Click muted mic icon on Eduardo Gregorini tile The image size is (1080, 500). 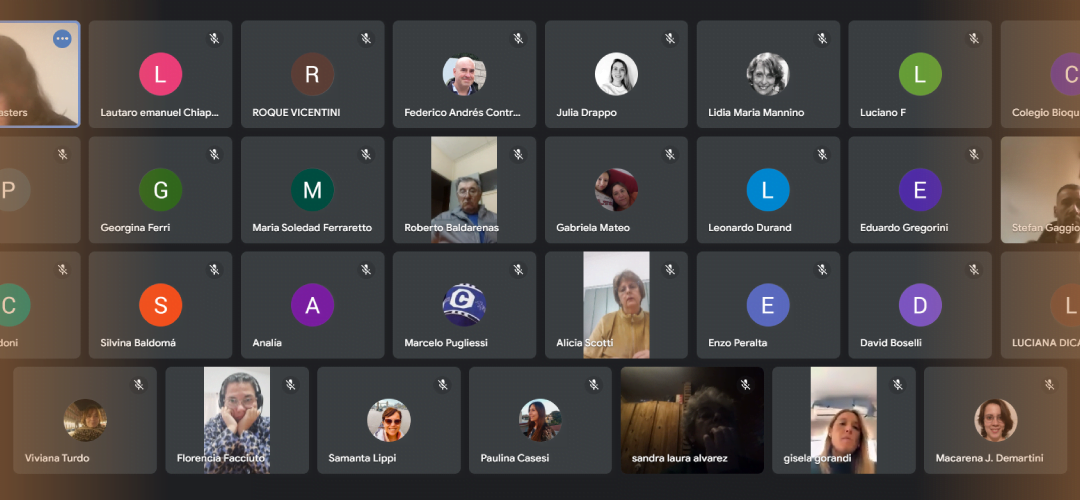(974, 154)
